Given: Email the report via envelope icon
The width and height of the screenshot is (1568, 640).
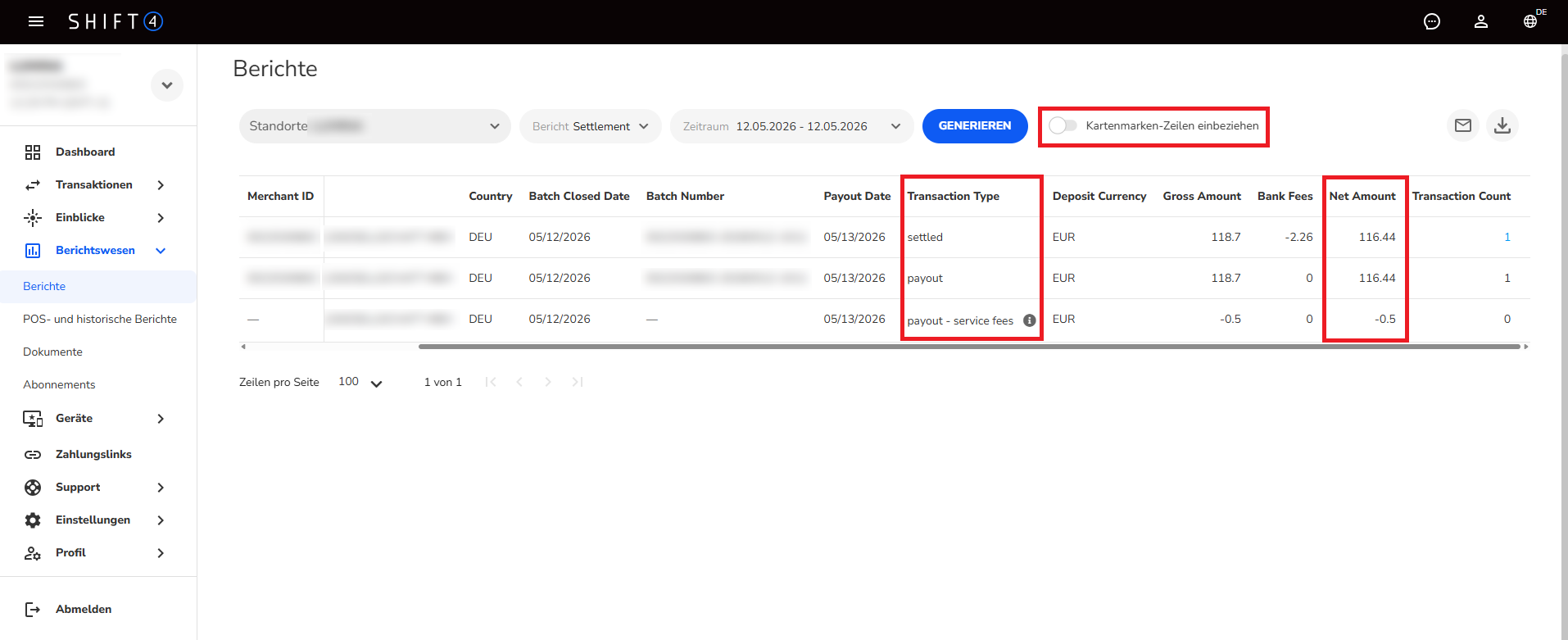Looking at the screenshot, I should (1463, 125).
